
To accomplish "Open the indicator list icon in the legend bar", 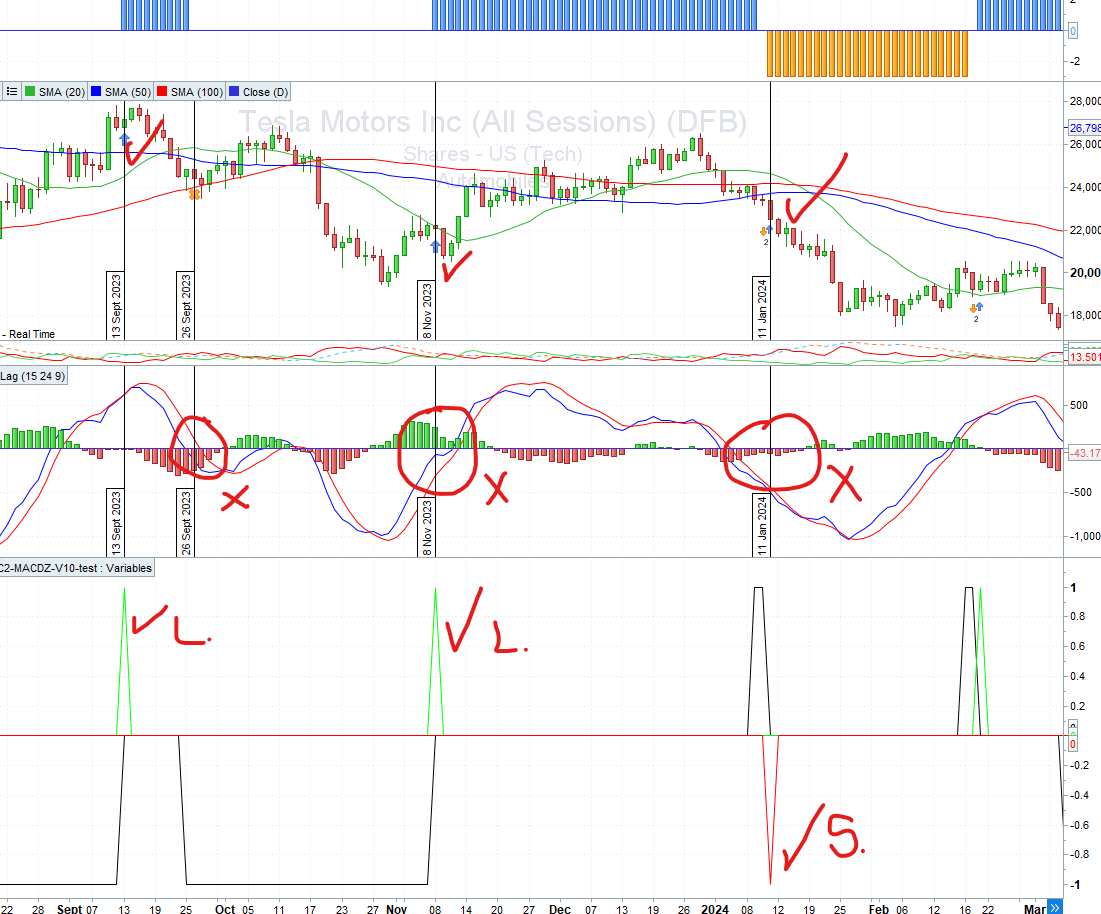I will click(12, 92).
